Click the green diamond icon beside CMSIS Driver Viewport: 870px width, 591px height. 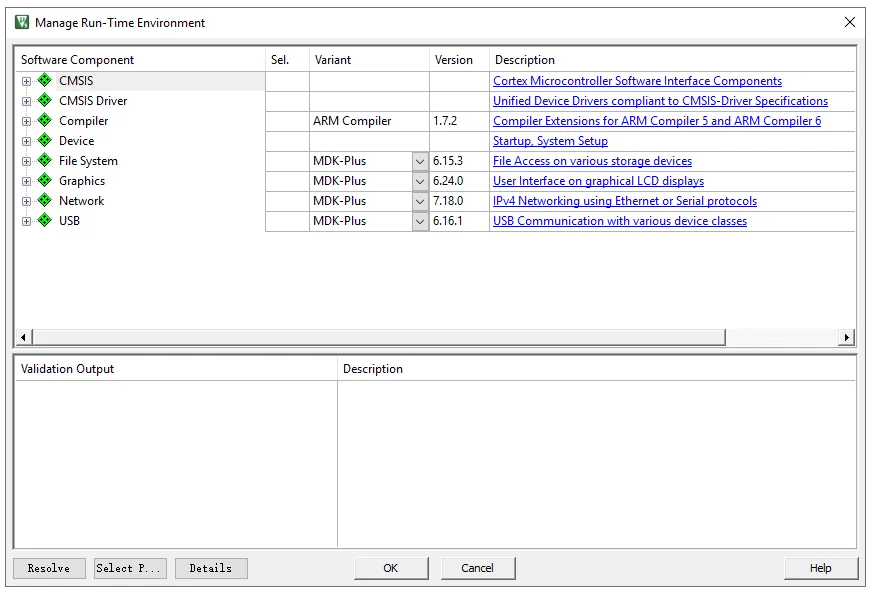pyautogui.click(x=44, y=100)
